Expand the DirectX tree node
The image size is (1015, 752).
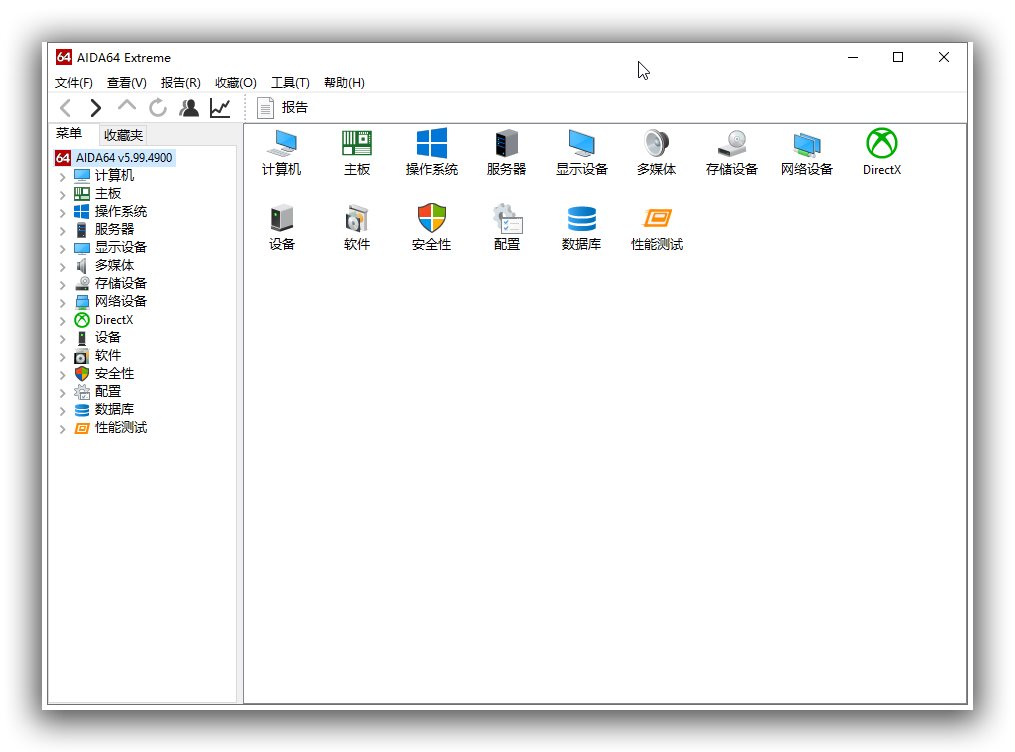click(x=63, y=319)
